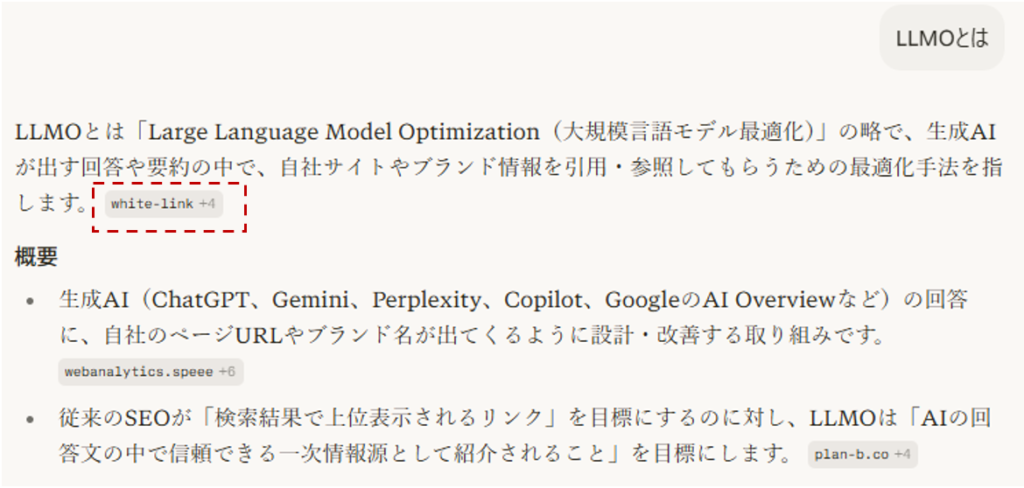Click the word "Gemini" in the list
The height and width of the screenshot is (488, 1024).
coord(310,300)
